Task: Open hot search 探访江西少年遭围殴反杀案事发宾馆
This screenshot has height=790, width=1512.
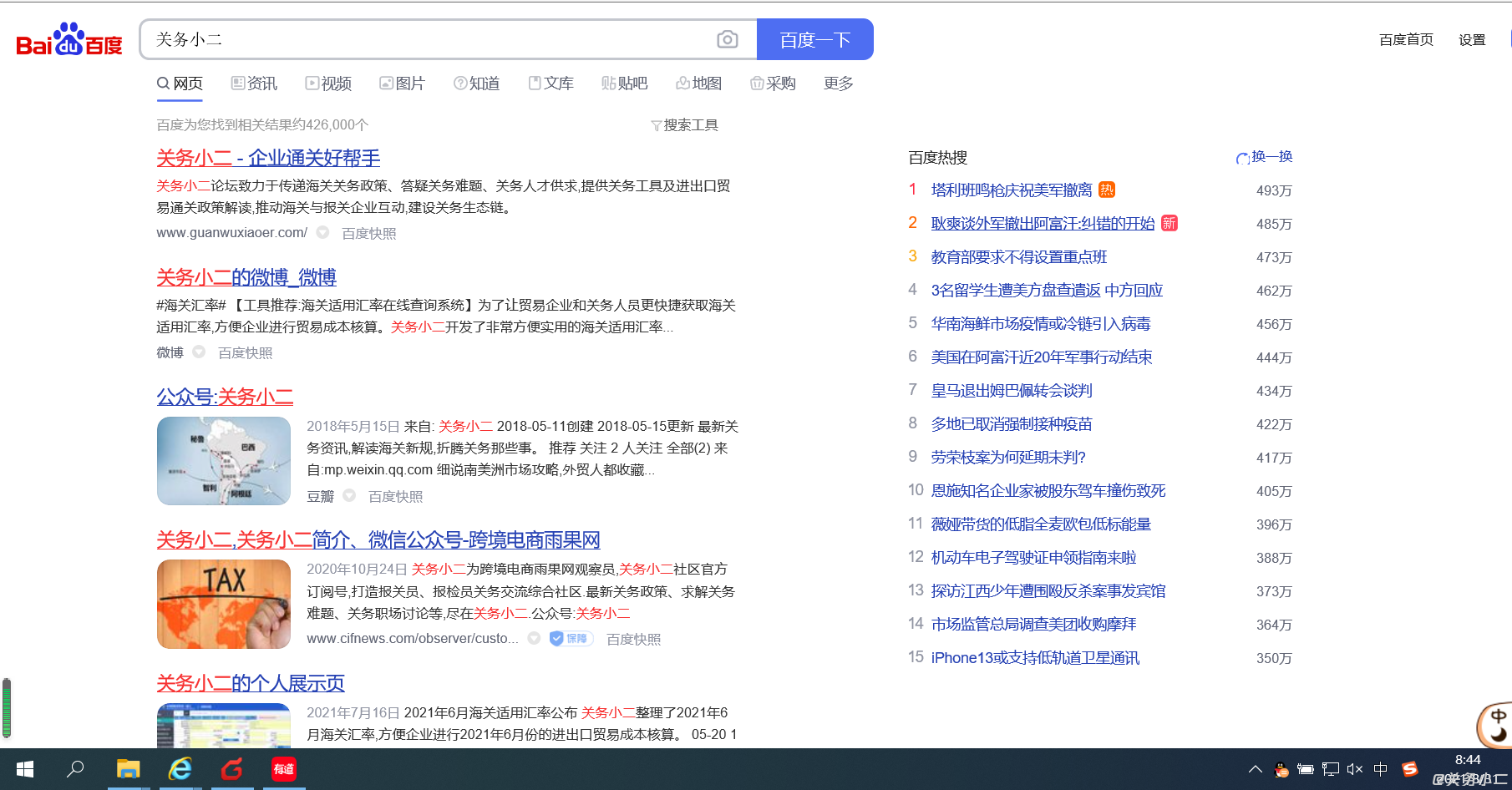Action: (x=1048, y=591)
